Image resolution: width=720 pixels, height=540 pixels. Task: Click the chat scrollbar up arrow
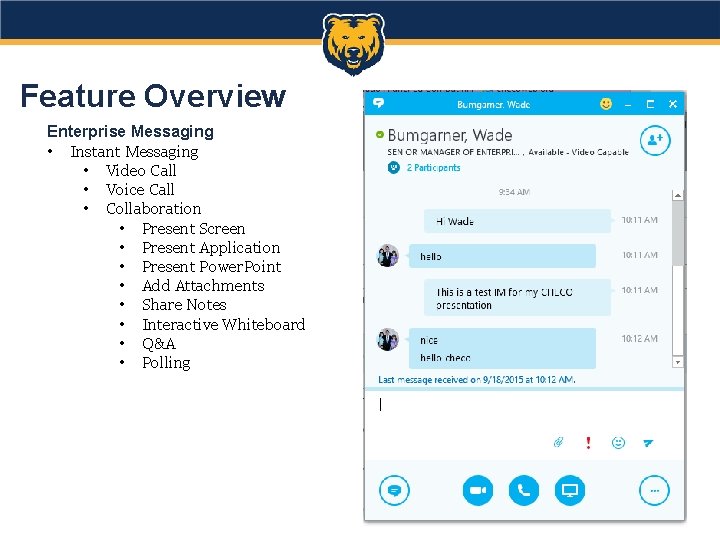[677, 195]
